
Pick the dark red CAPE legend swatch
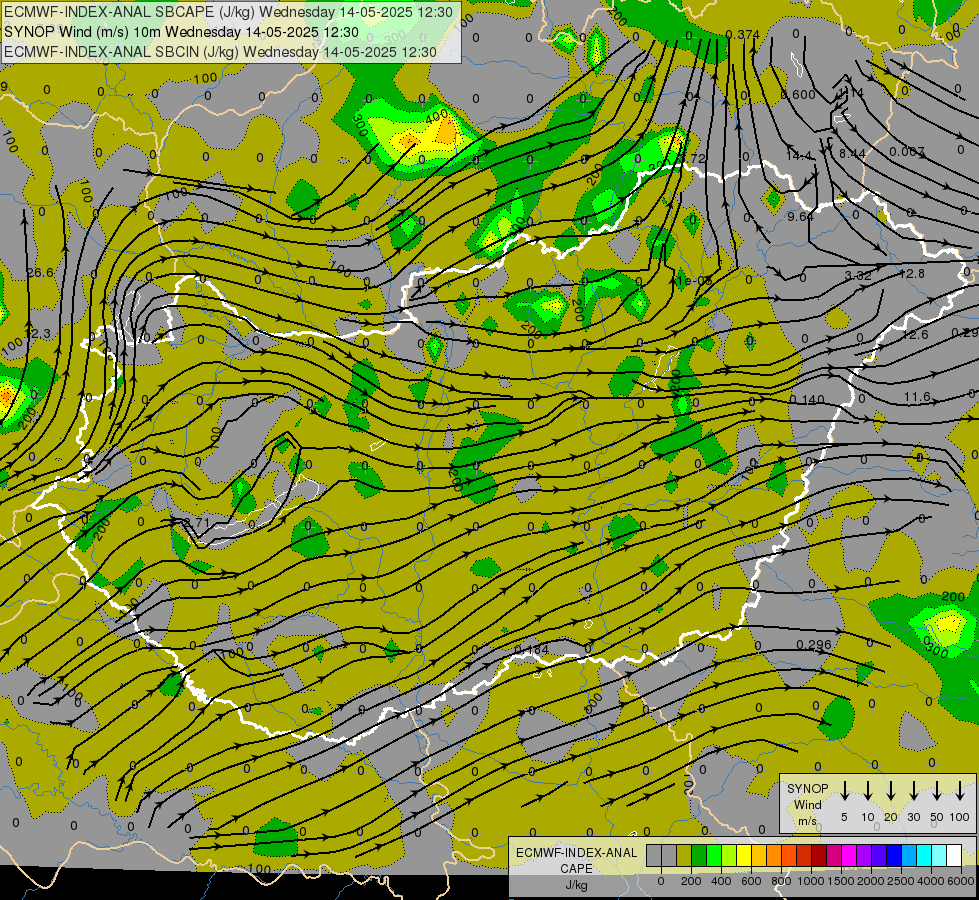click(819, 855)
